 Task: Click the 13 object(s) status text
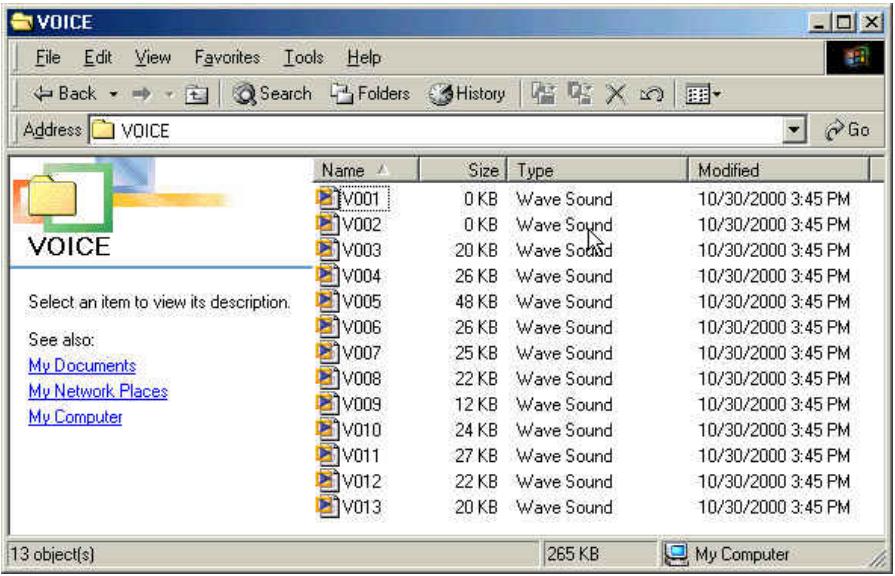coord(53,554)
